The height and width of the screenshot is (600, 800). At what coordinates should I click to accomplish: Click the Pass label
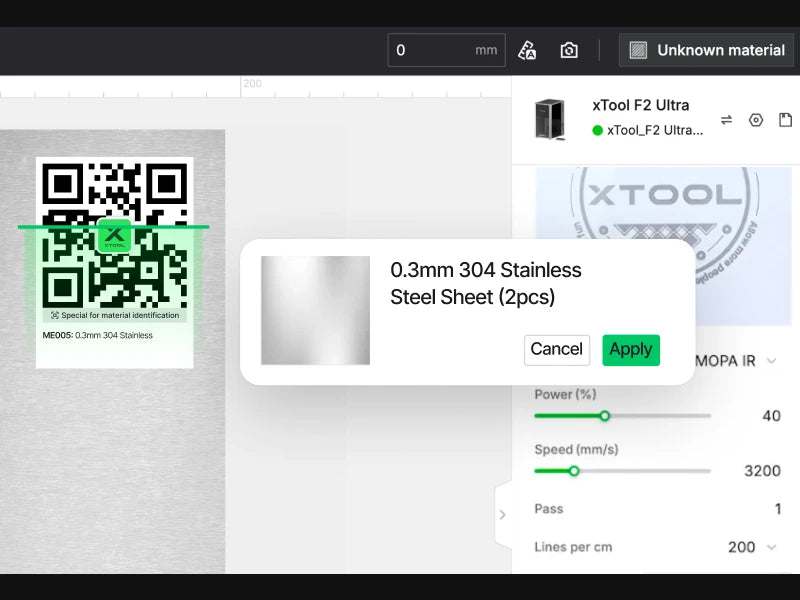click(x=549, y=509)
